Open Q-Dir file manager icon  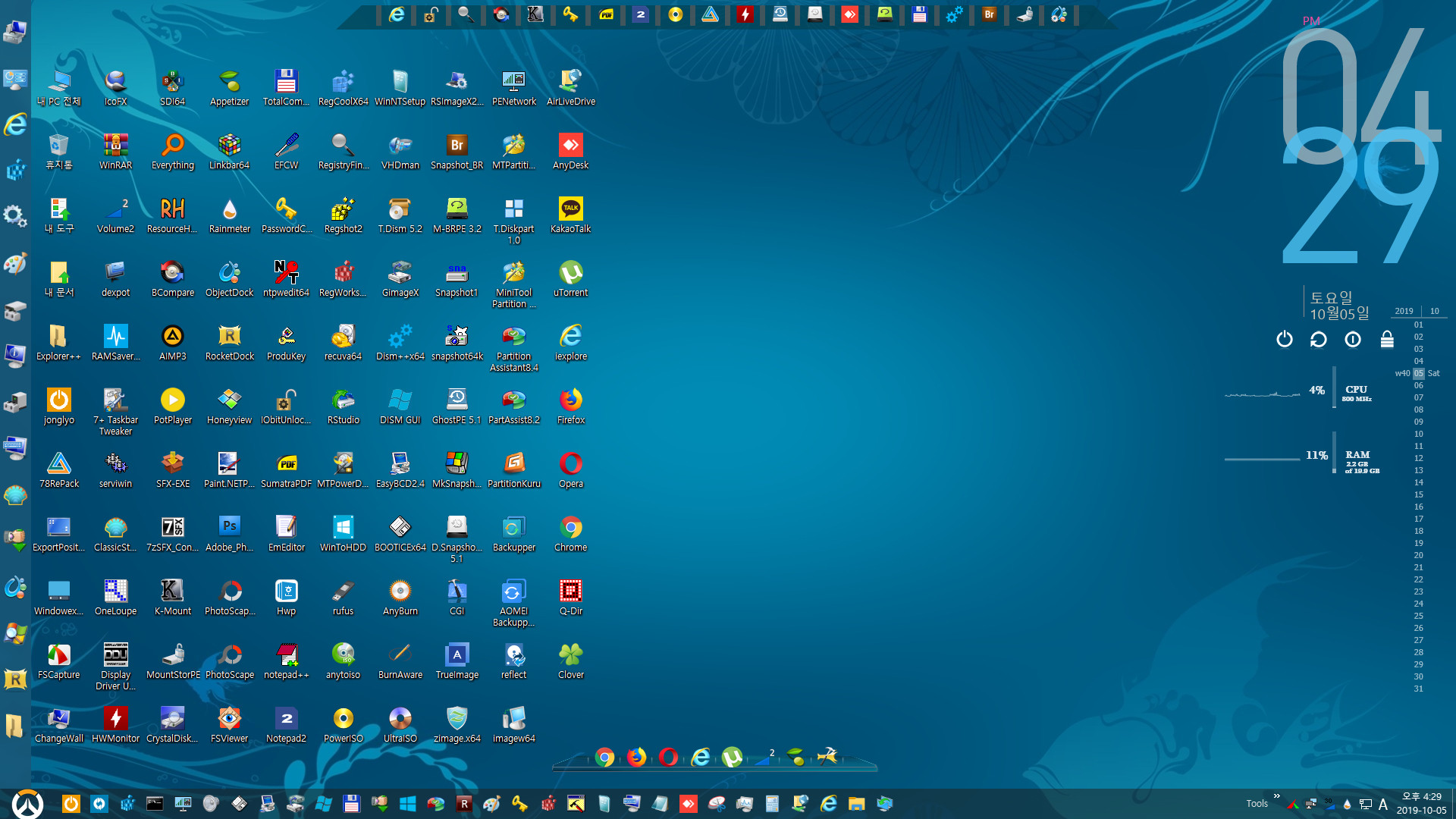click(x=570, y=597)
